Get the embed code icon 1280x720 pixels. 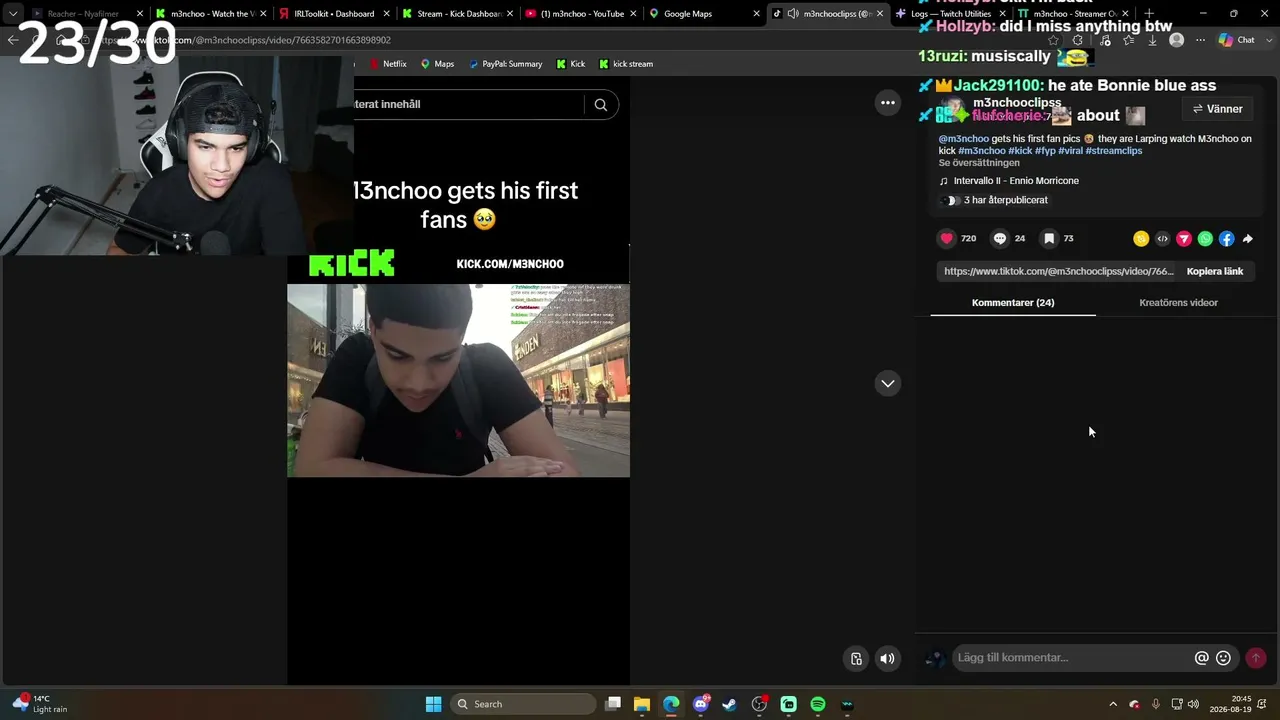point(1162,239)
